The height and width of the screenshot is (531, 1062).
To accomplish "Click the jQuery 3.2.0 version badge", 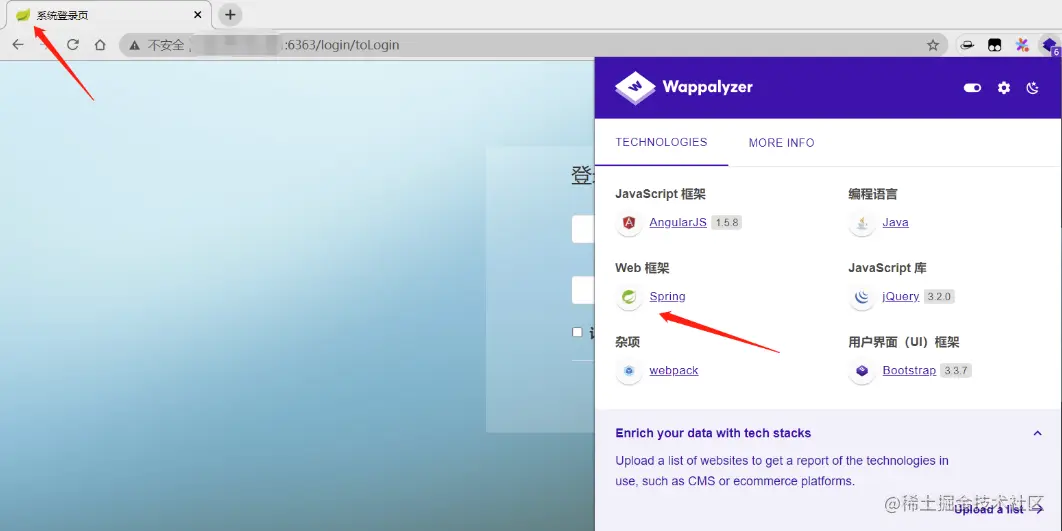I will tap(939, 297).
